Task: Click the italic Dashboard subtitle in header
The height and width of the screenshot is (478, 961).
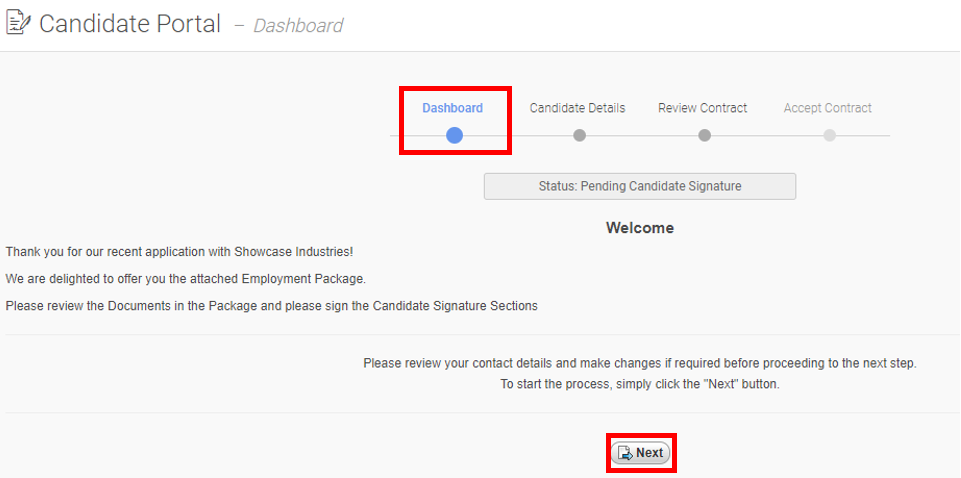Action: [298, 26]
